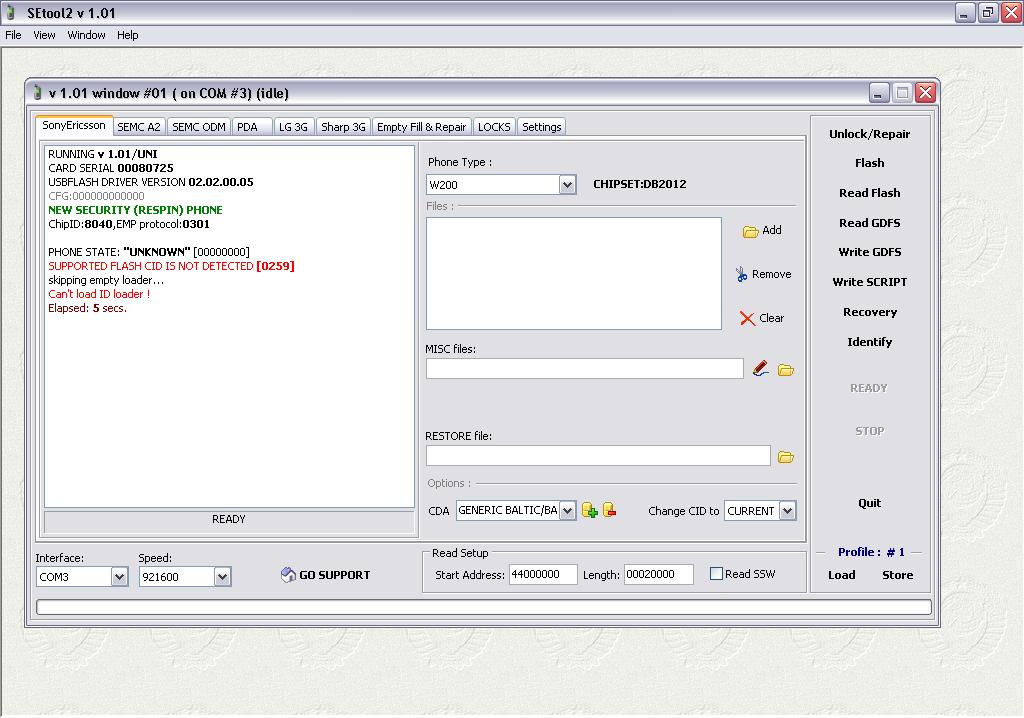This screenshot has width=1024, height=718.
Task: Click inside the Files list box
Action: [x=574, y=274]
